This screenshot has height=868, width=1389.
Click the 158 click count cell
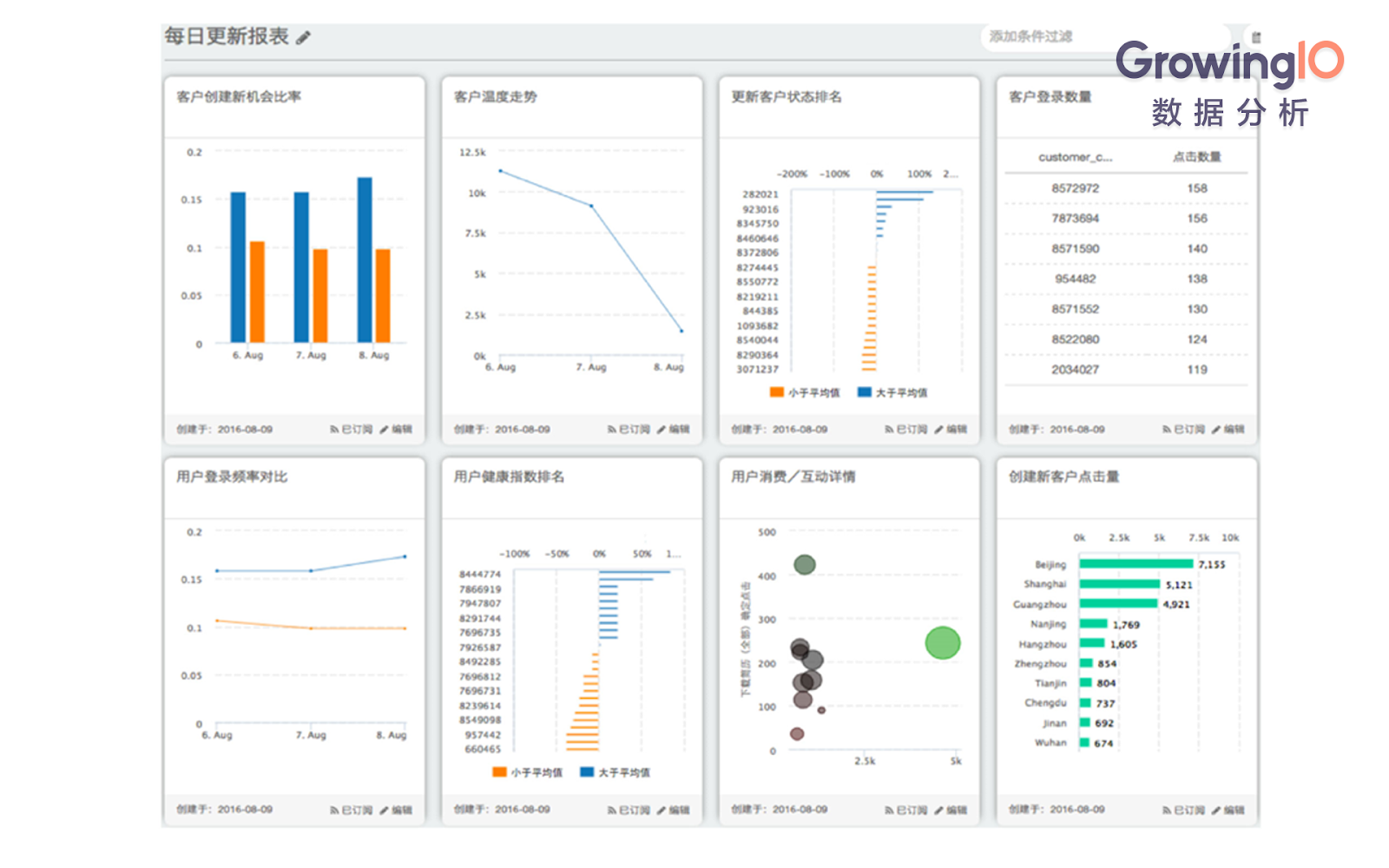point(1197,188)
